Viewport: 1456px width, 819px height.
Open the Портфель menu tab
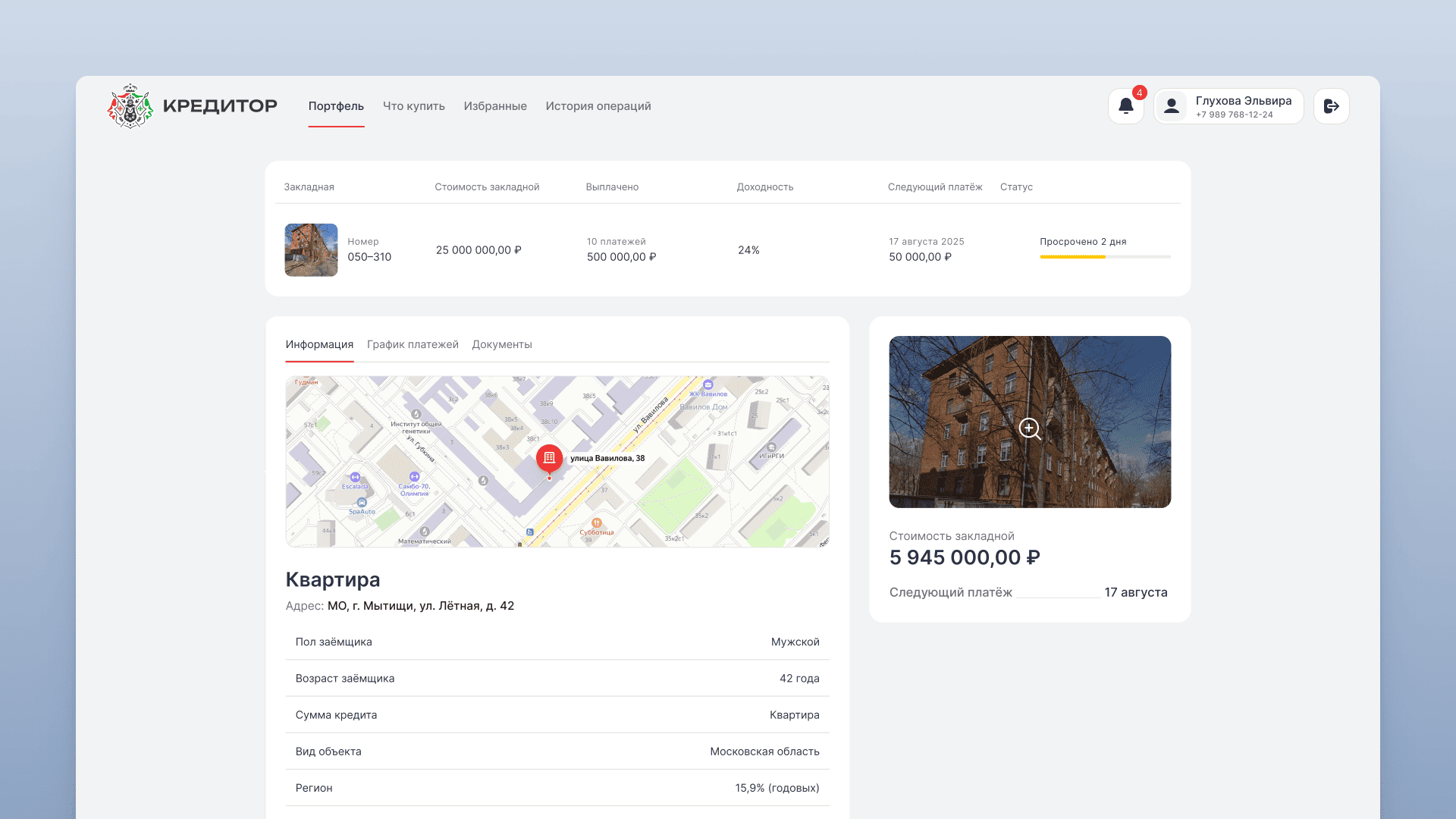(x=336, y=106)
